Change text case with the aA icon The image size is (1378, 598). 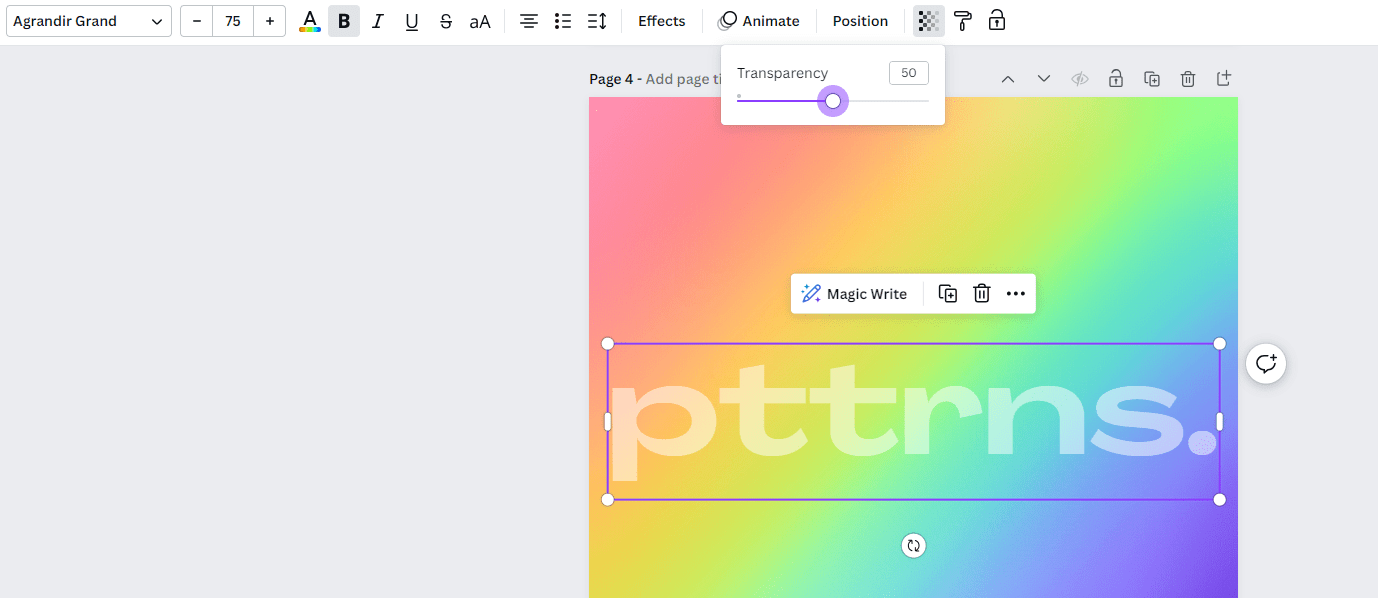(x=480, y=20)
